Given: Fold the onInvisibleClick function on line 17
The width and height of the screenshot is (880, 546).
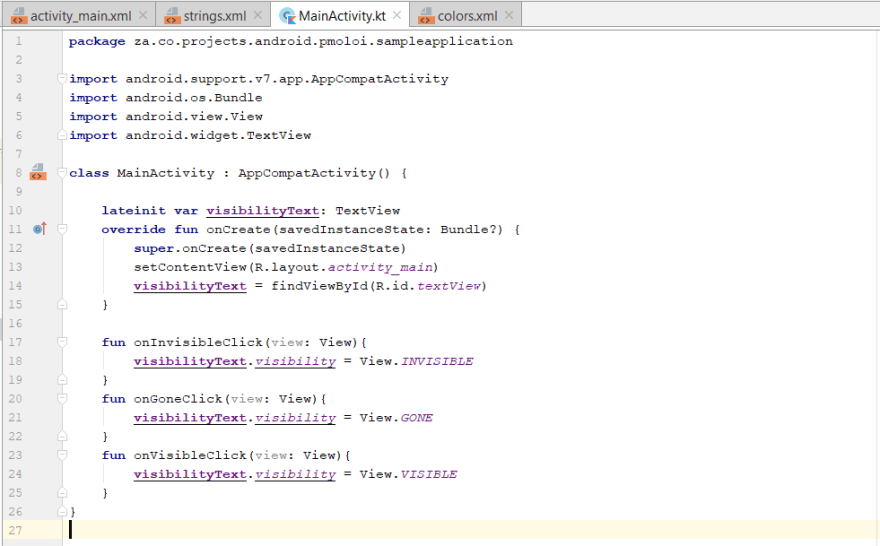Looking at the screenshot, I should point(62,342).
